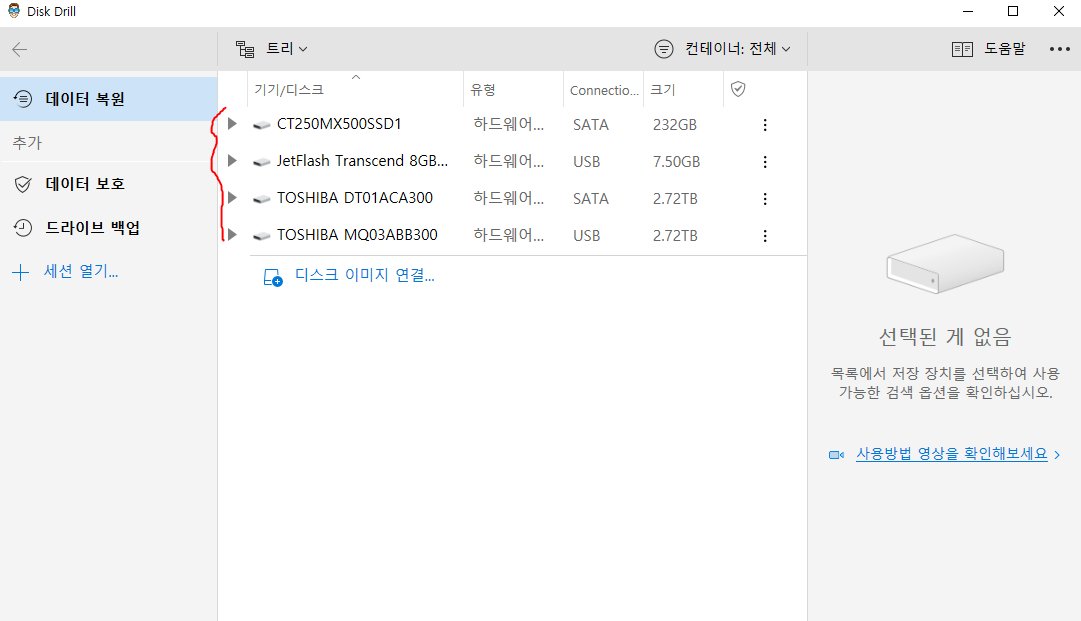
Task: Open kebab menu for TOSHIBA MQ03ABB300
Action: (x=765, y=235)
